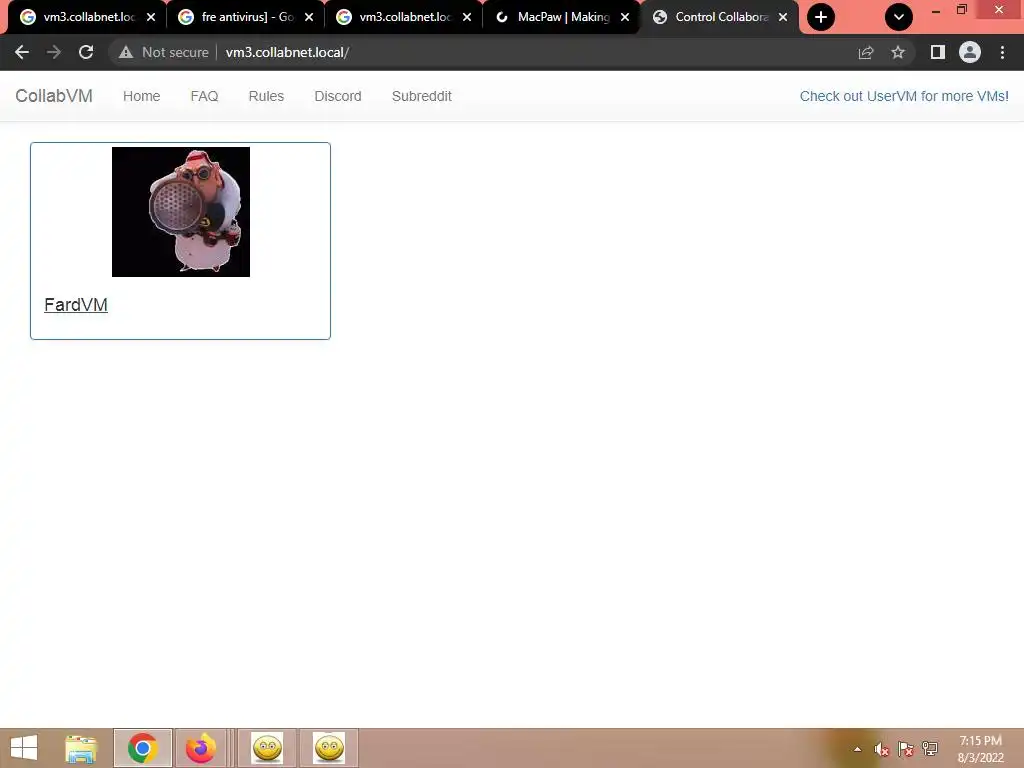1024x768 pixels.
Task: Open a new tab with plus button
Action: [x=821, y=17]
